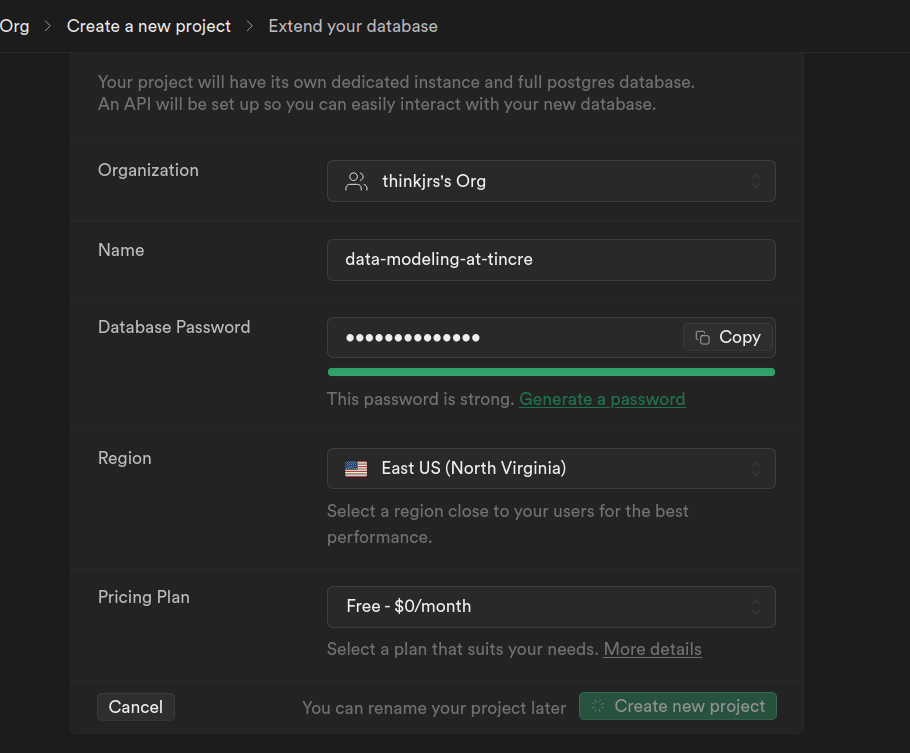The height and width of the screenshot is (753, 910).
Task: Click the copy icon beside the password
Action: pos(703,338)
